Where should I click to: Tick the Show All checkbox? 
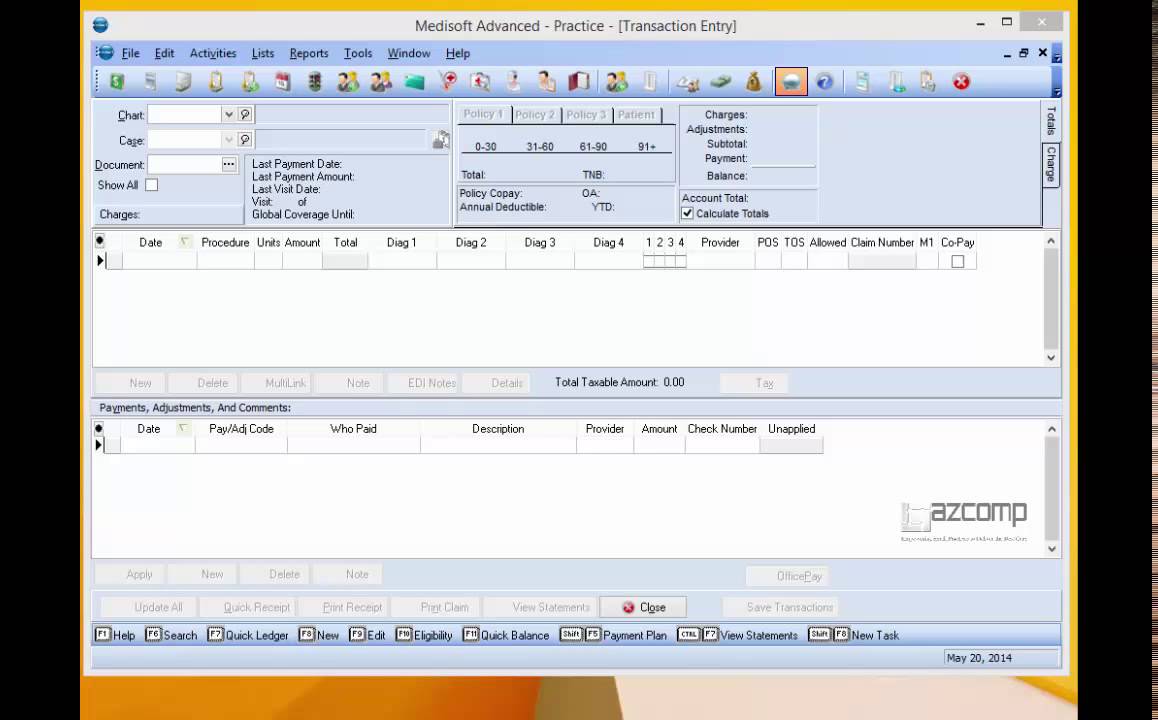(151, 185)
